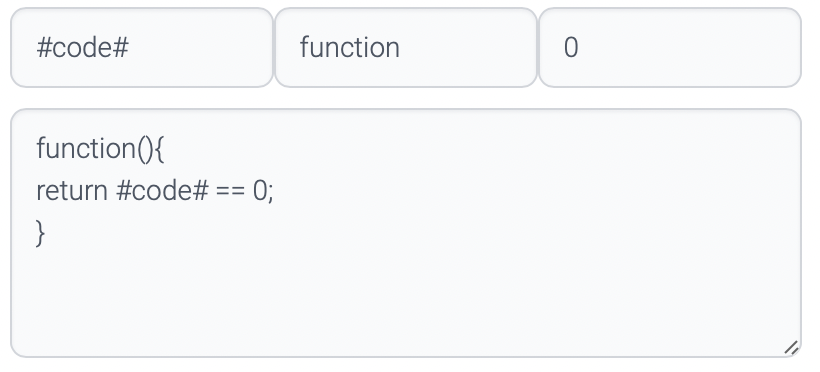The width and height of the screenshot is (820, 372).
Task: Click the "#code#" text in first field
Action: point(83,48)
